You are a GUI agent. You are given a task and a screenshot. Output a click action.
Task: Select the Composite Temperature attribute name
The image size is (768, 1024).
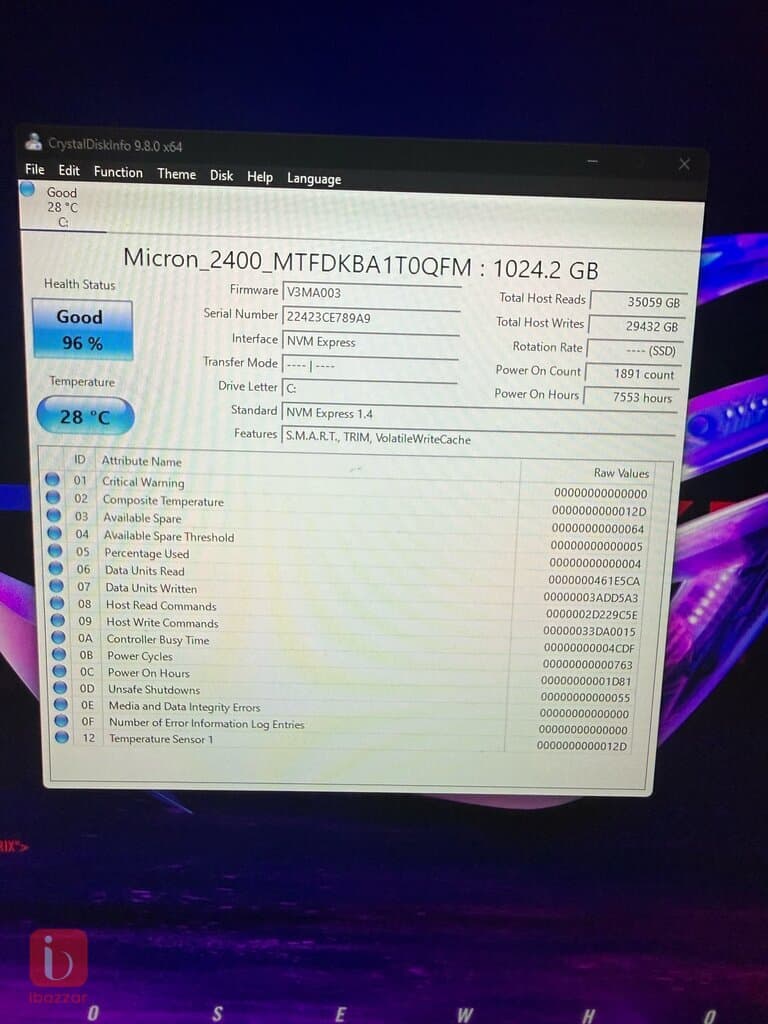pos(163,501)
